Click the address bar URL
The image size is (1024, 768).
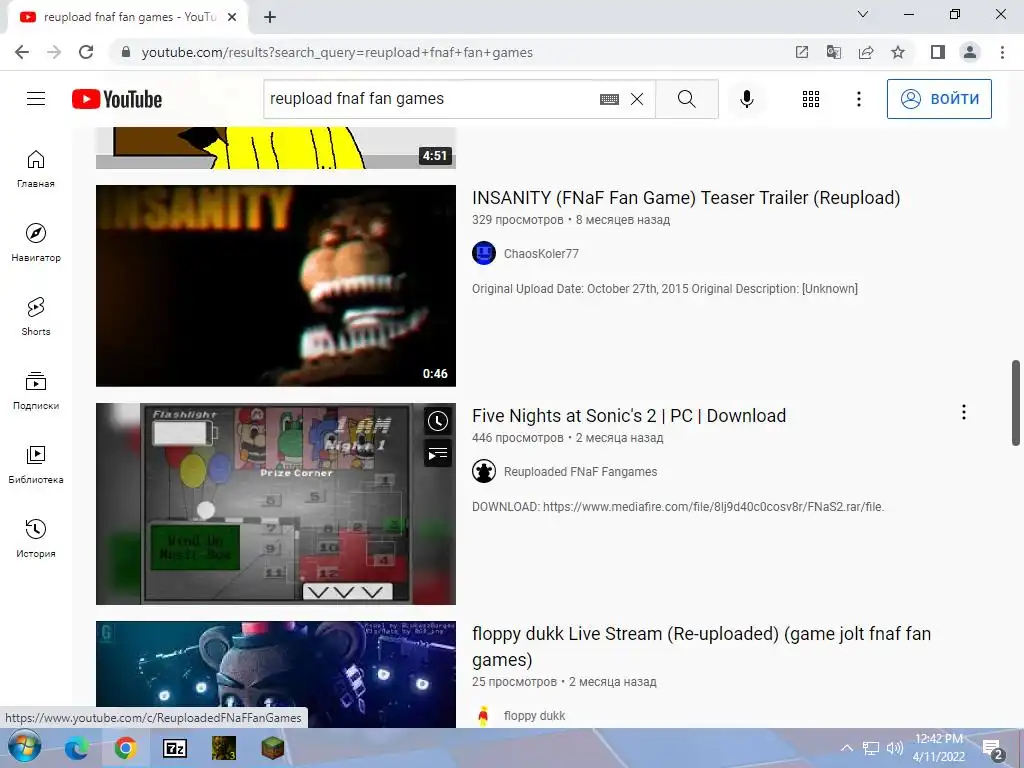coord(337,52)
